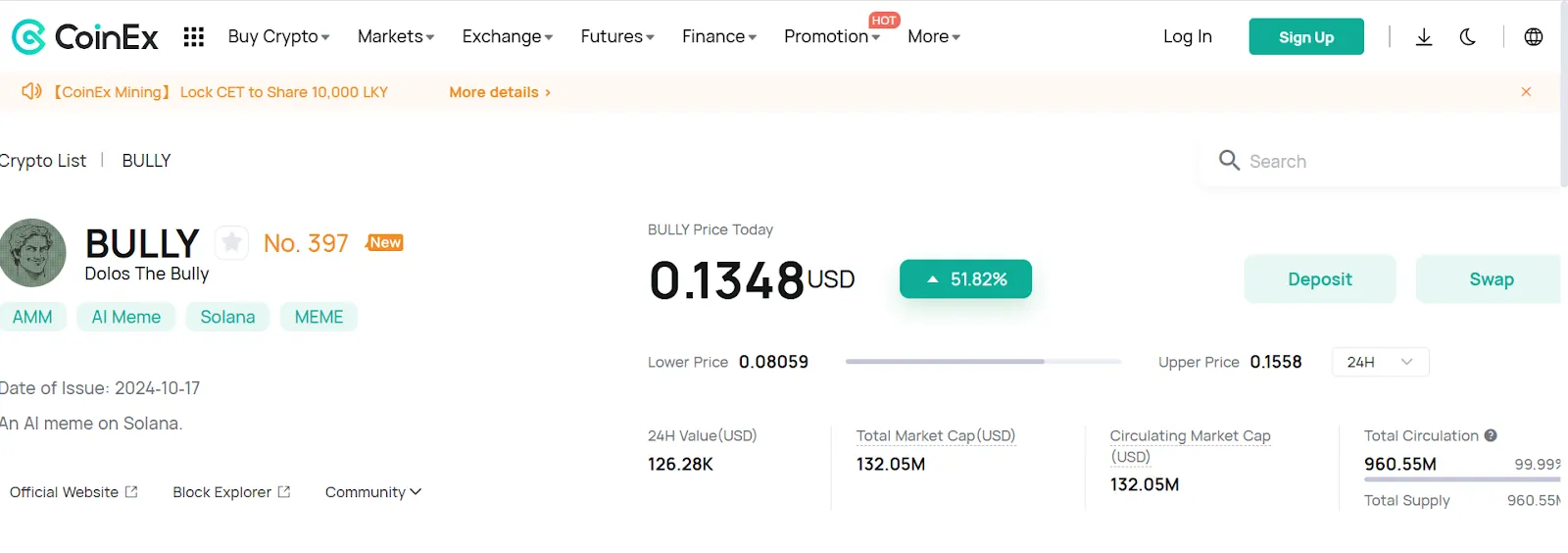Open the apps grid menu icon

[x=194, y=37]
